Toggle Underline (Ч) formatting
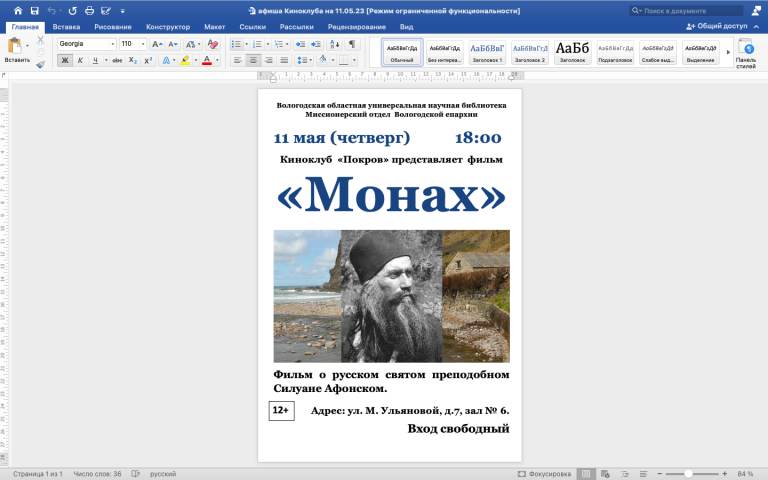Screen dimensions: 768x480 pyautogui.click(x=95, y=60)
